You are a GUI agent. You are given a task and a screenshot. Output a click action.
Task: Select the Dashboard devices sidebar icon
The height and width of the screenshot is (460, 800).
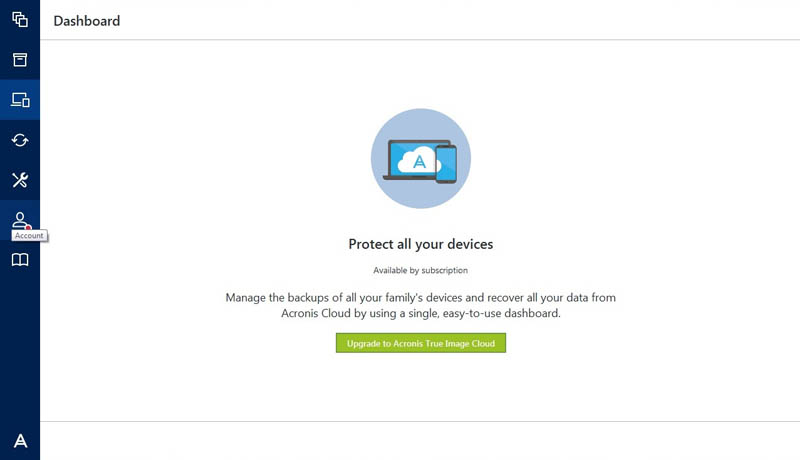(20, 99)
